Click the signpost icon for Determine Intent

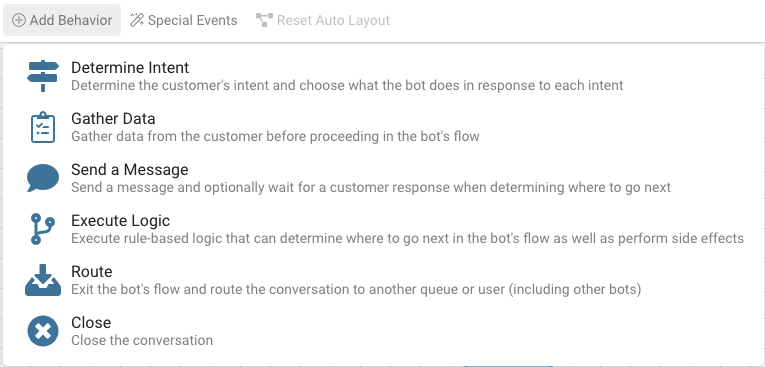click(x=43, y=76)
